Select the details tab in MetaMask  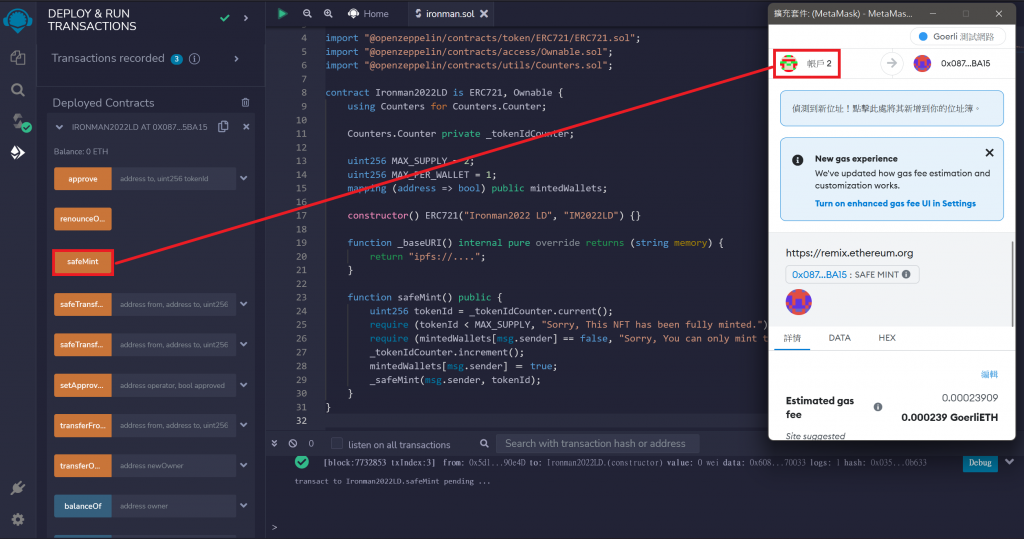pyautogui.click(x=792, y=338)
